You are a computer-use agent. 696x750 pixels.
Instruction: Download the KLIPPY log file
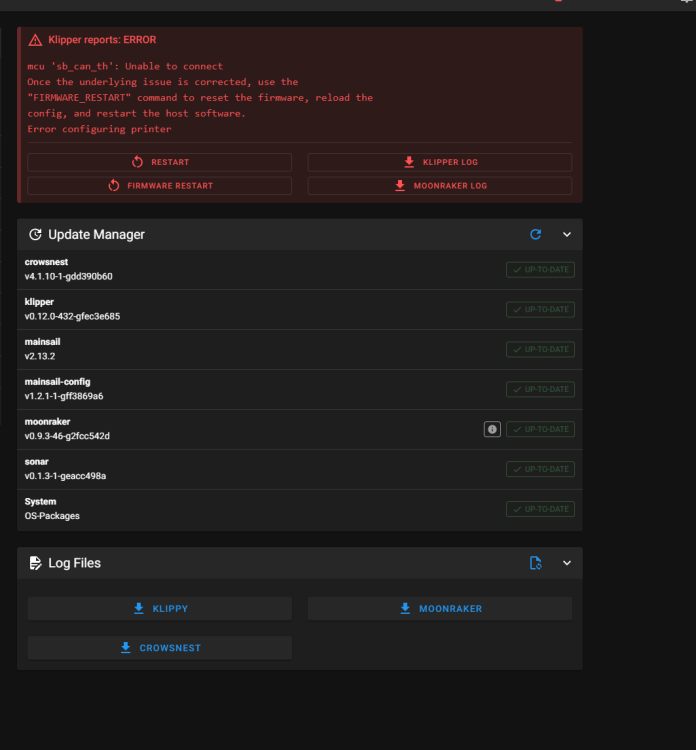[x=159, y=608]
